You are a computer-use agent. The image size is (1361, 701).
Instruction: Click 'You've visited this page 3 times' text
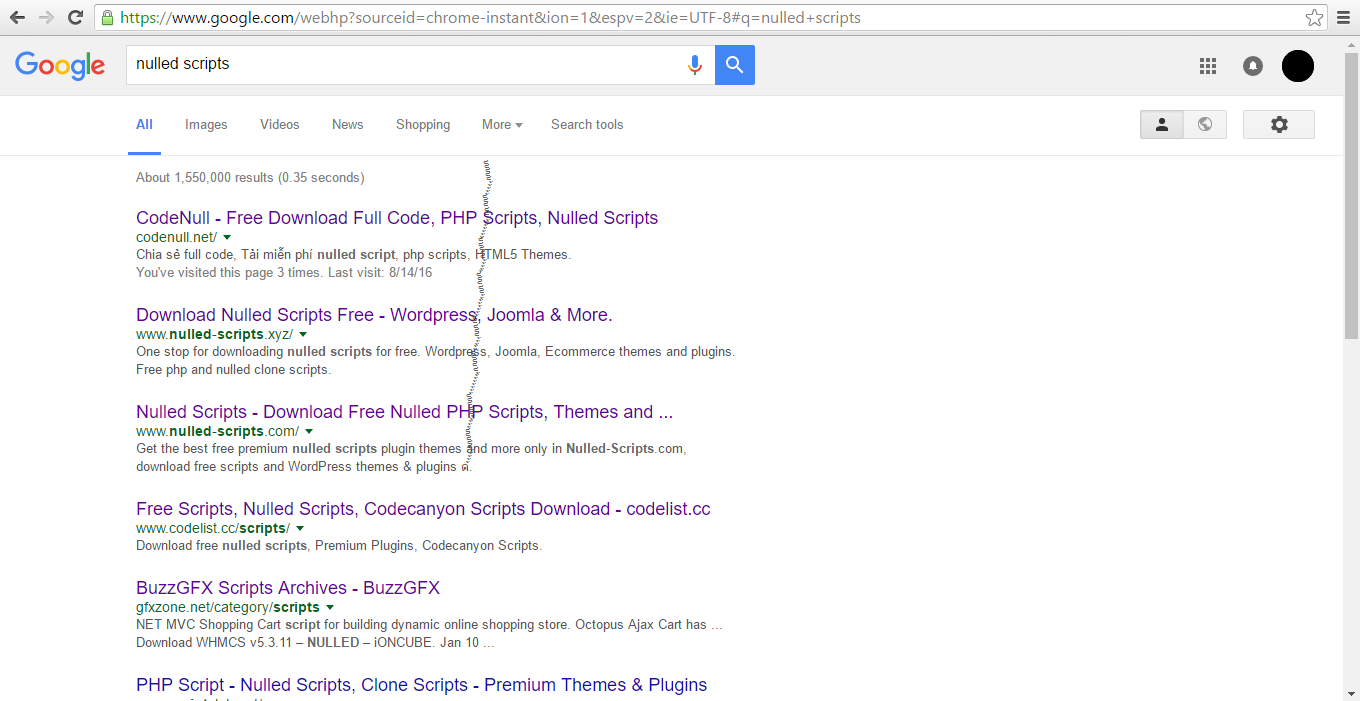tap(284, 273)
